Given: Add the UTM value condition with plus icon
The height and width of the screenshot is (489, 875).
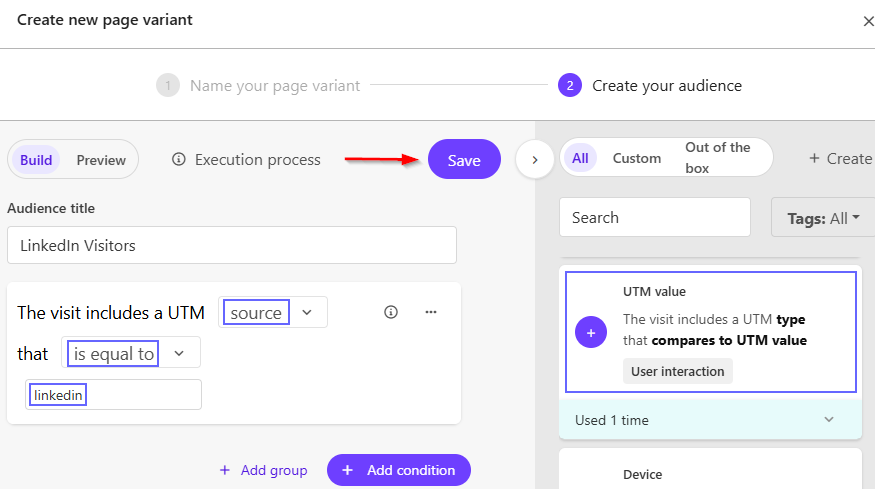Looking at the screenshot, I should [x=591, y=332].
